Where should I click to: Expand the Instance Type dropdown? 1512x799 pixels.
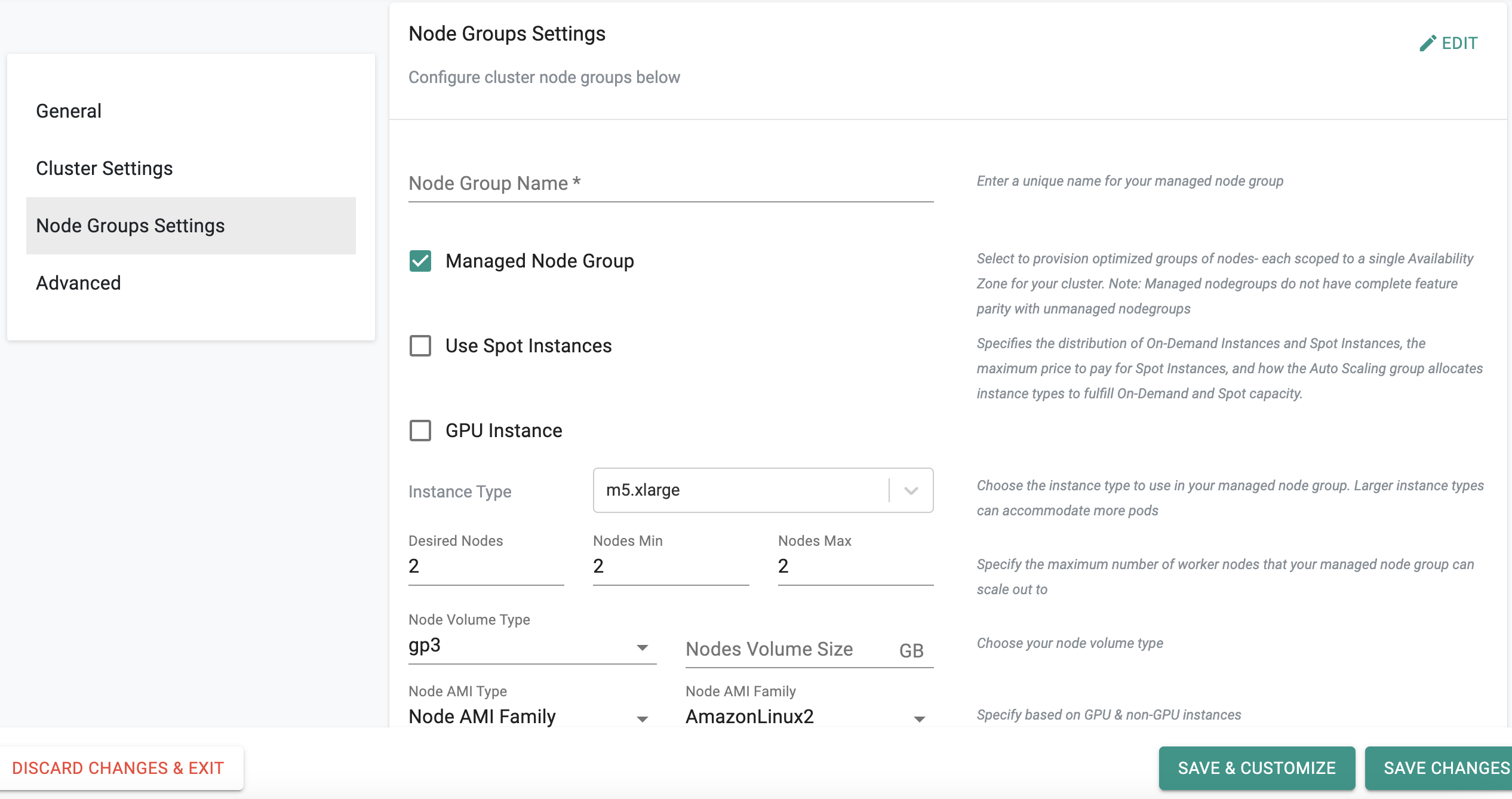pyautogui.click(x=909, y=490)
